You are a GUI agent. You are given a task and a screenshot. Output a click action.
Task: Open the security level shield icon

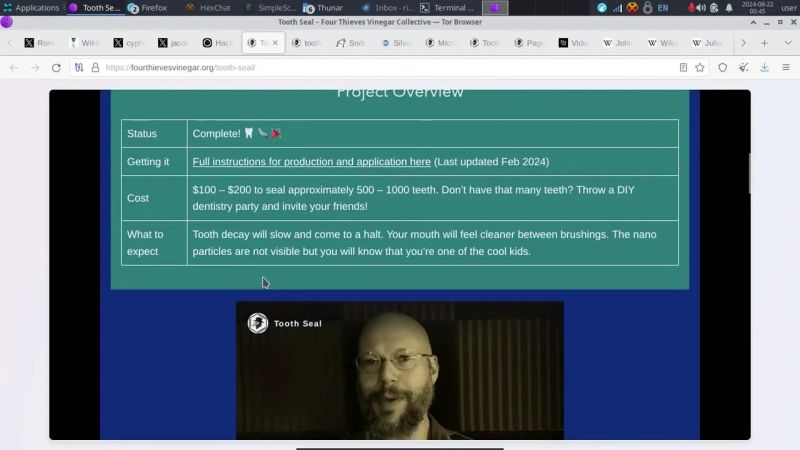coord(722,67)
